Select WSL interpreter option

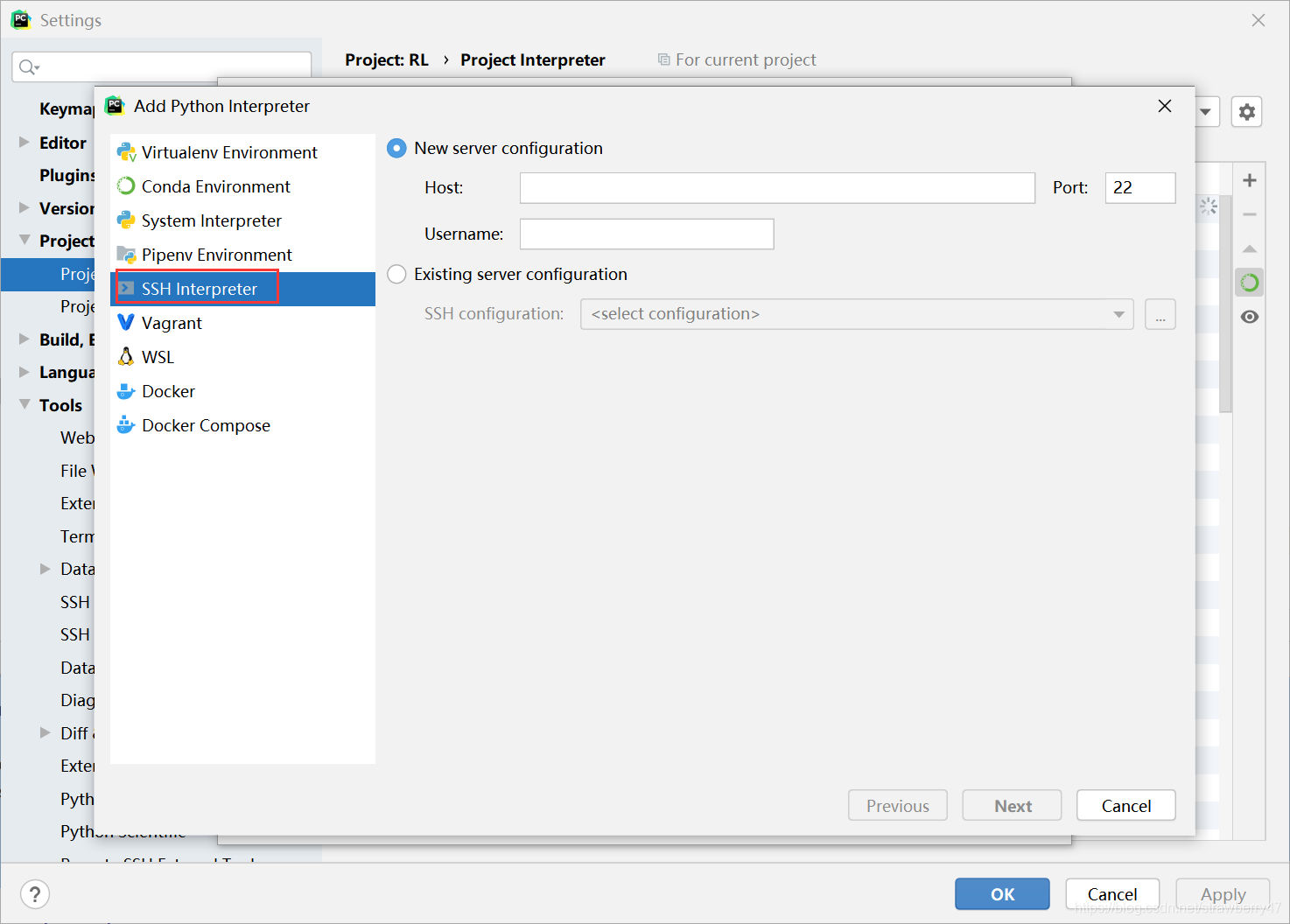[242, 357]
